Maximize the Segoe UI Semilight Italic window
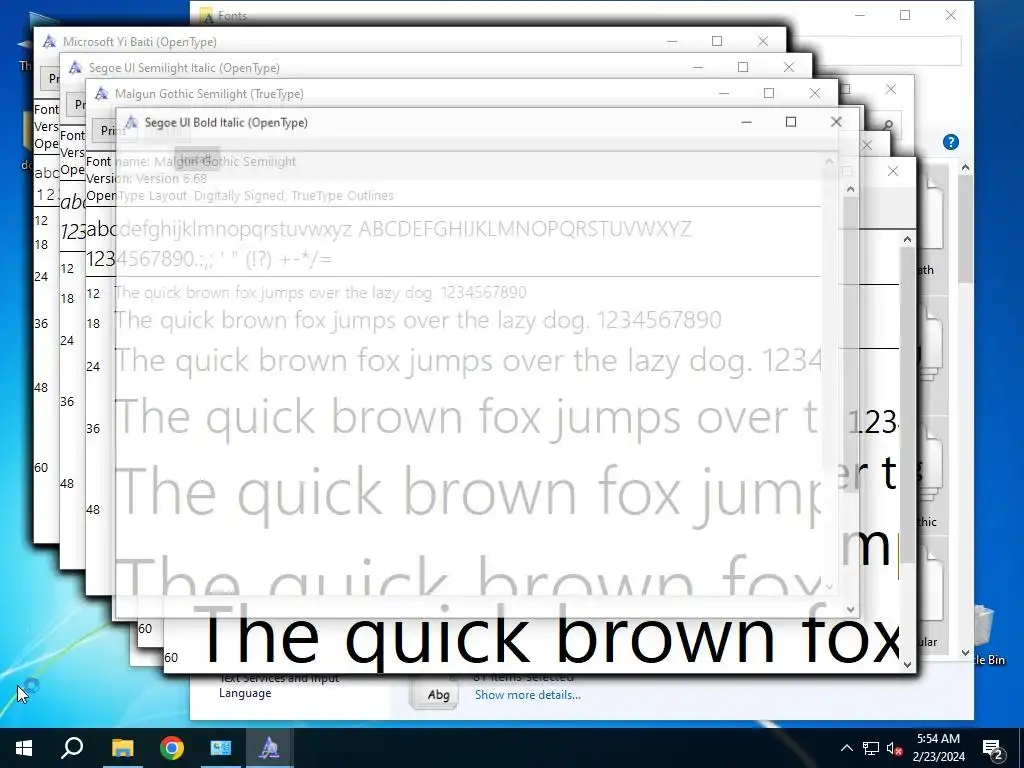 pos(743,67)
